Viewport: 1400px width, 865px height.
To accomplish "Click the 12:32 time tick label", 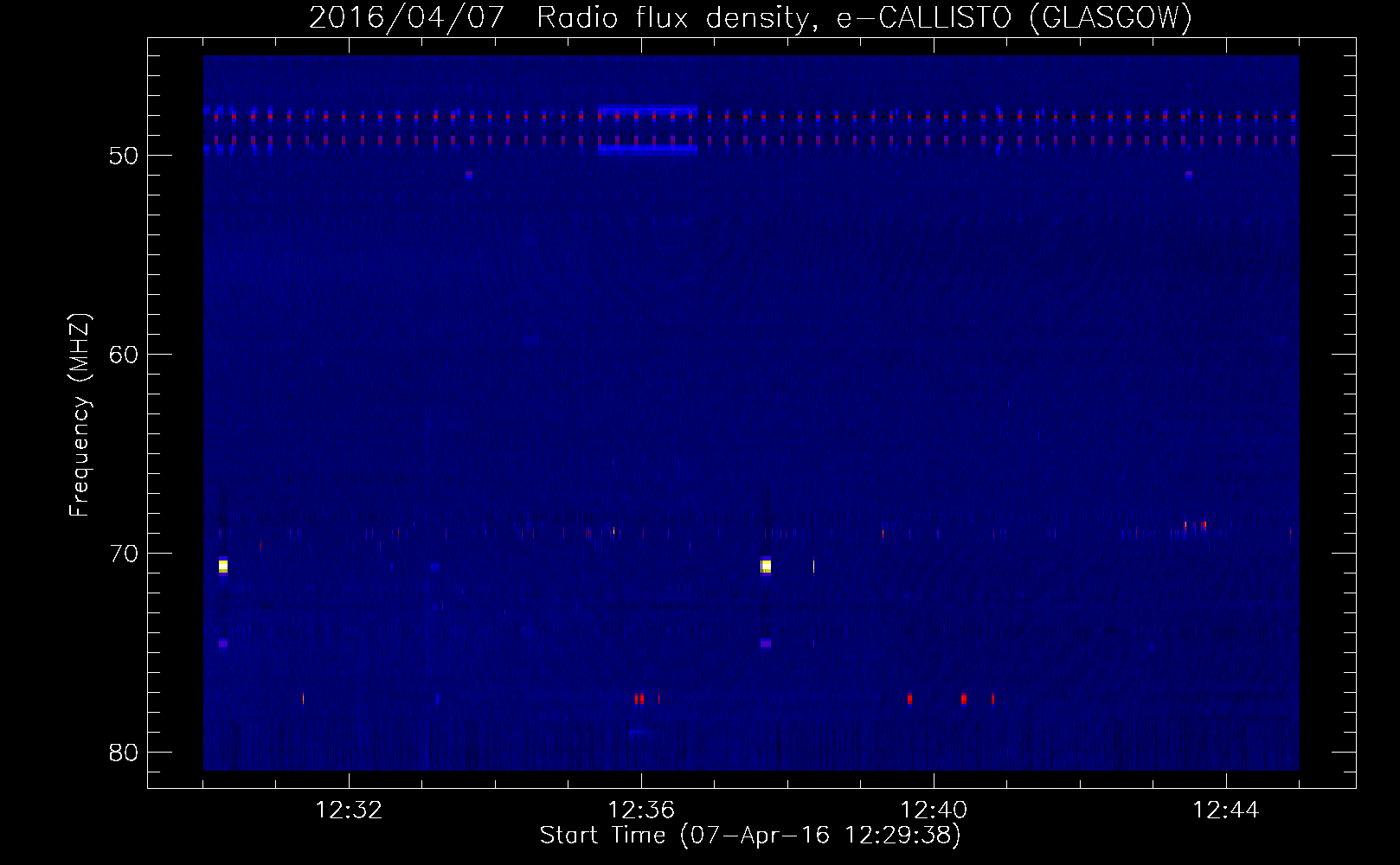I will 349,811.
